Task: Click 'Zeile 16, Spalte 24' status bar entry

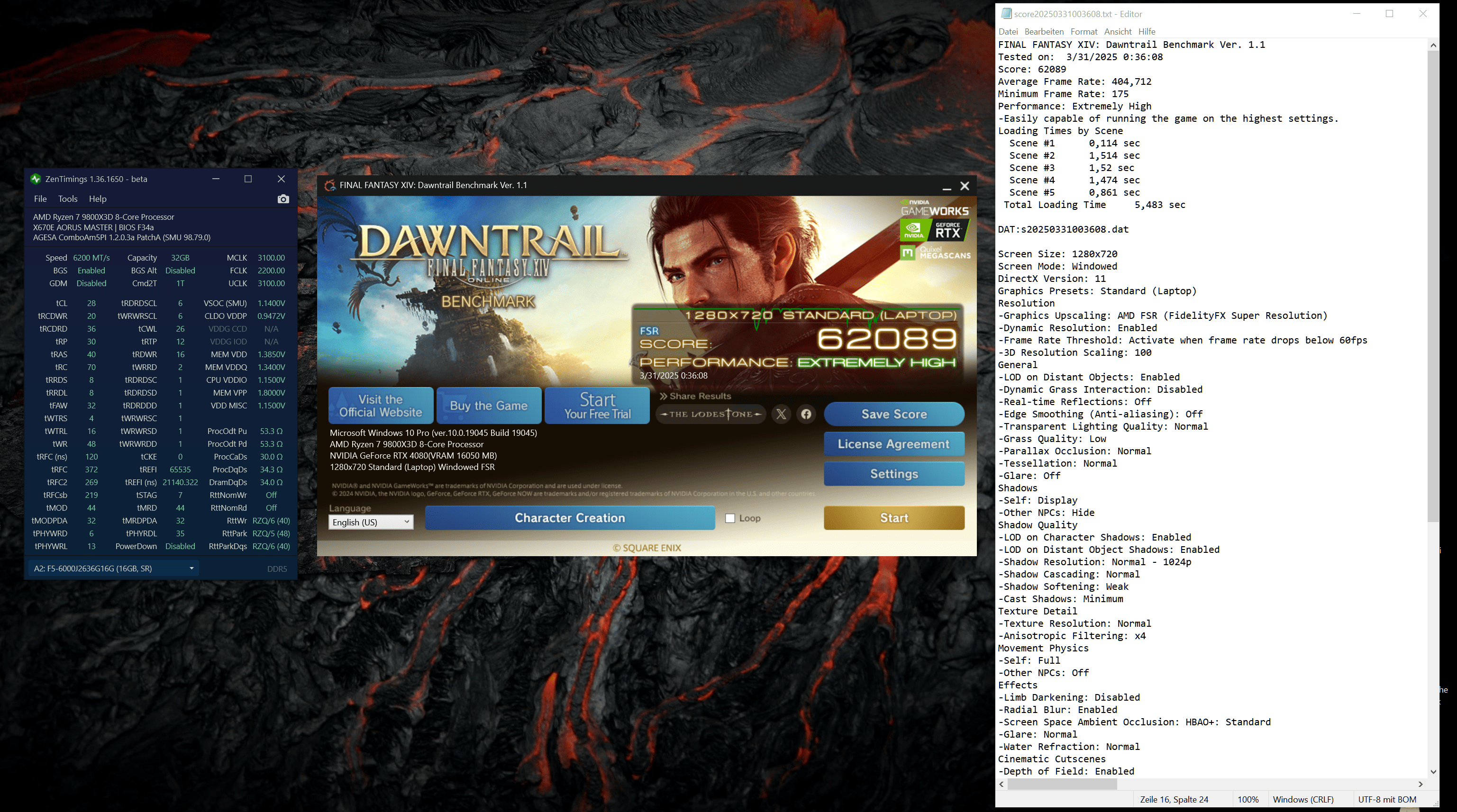Action: 1174,800
